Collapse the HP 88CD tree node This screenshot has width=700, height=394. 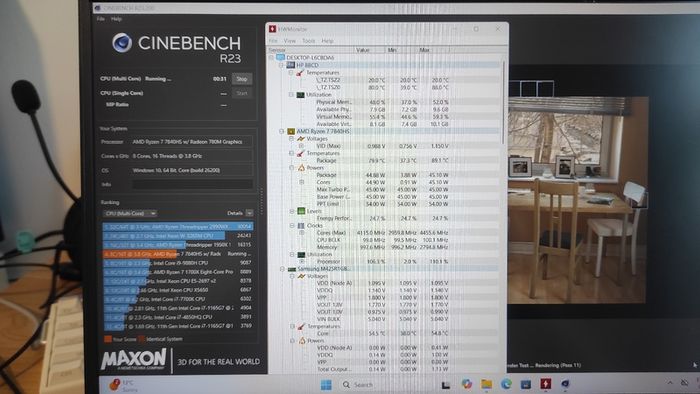tap(281, 65)
